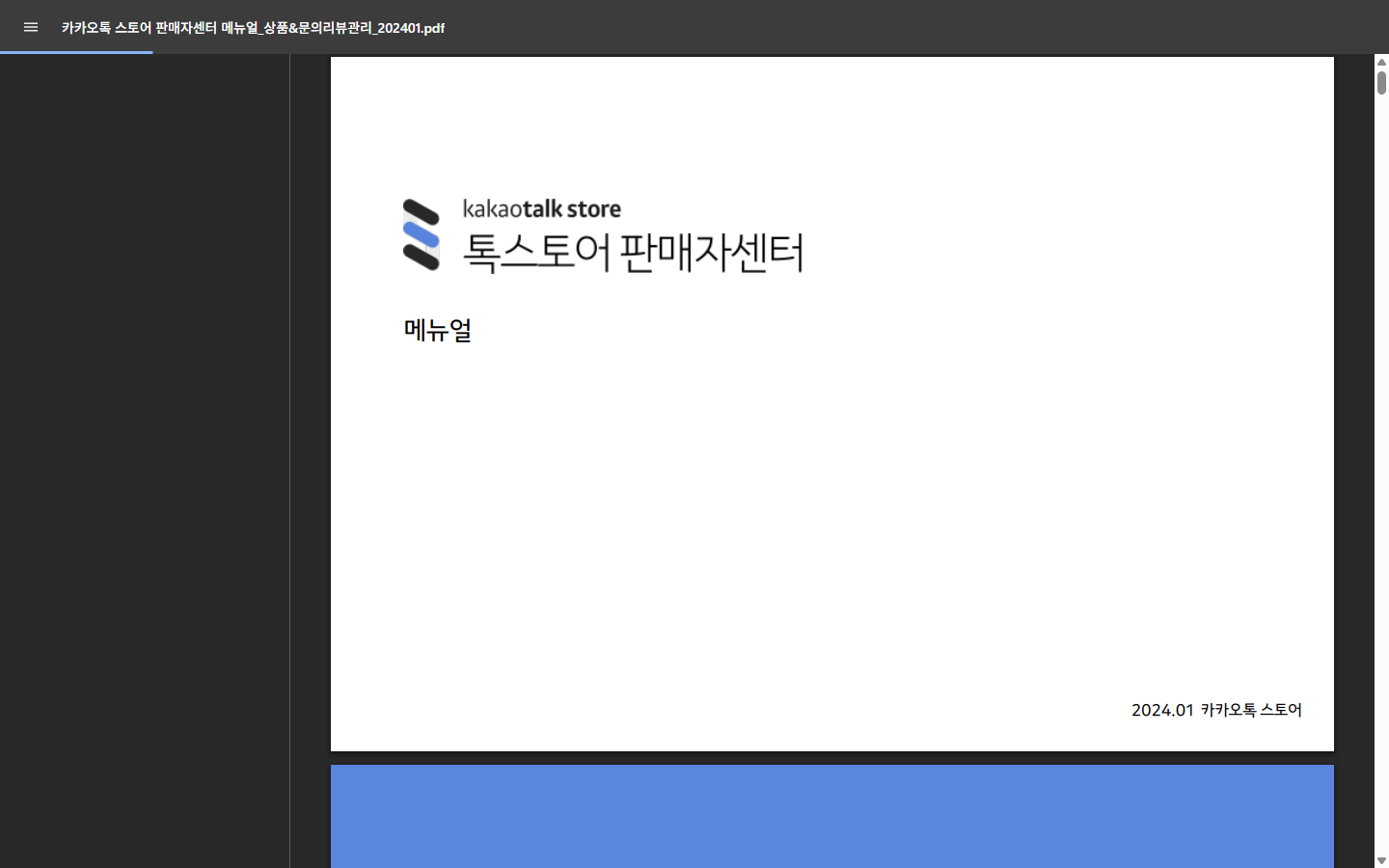Click the '2024.01 카카오톡 스토어' footer text
This screenshot has width=1389, height=868.
(1216, 710)
